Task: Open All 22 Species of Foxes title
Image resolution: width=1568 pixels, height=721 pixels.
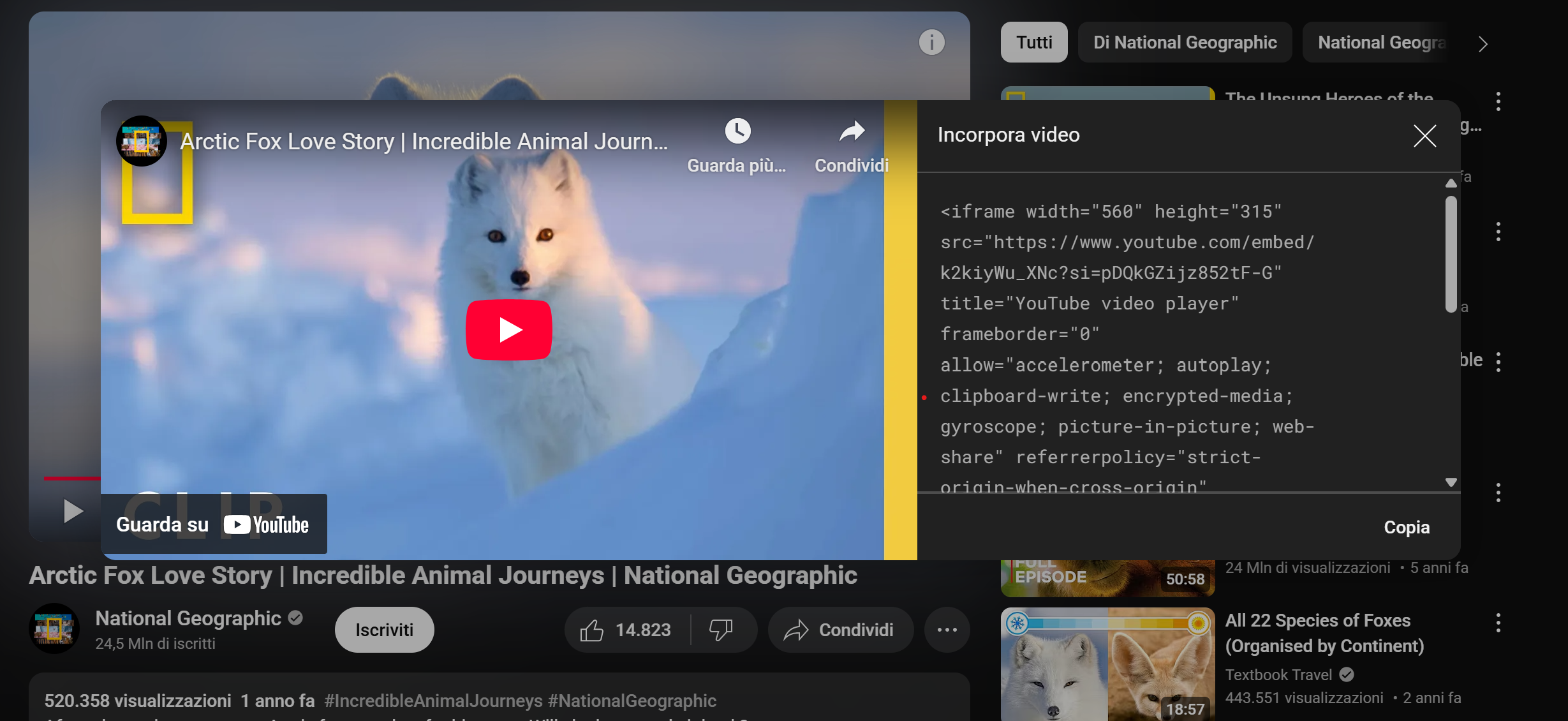Action: tap(1325, 633)
